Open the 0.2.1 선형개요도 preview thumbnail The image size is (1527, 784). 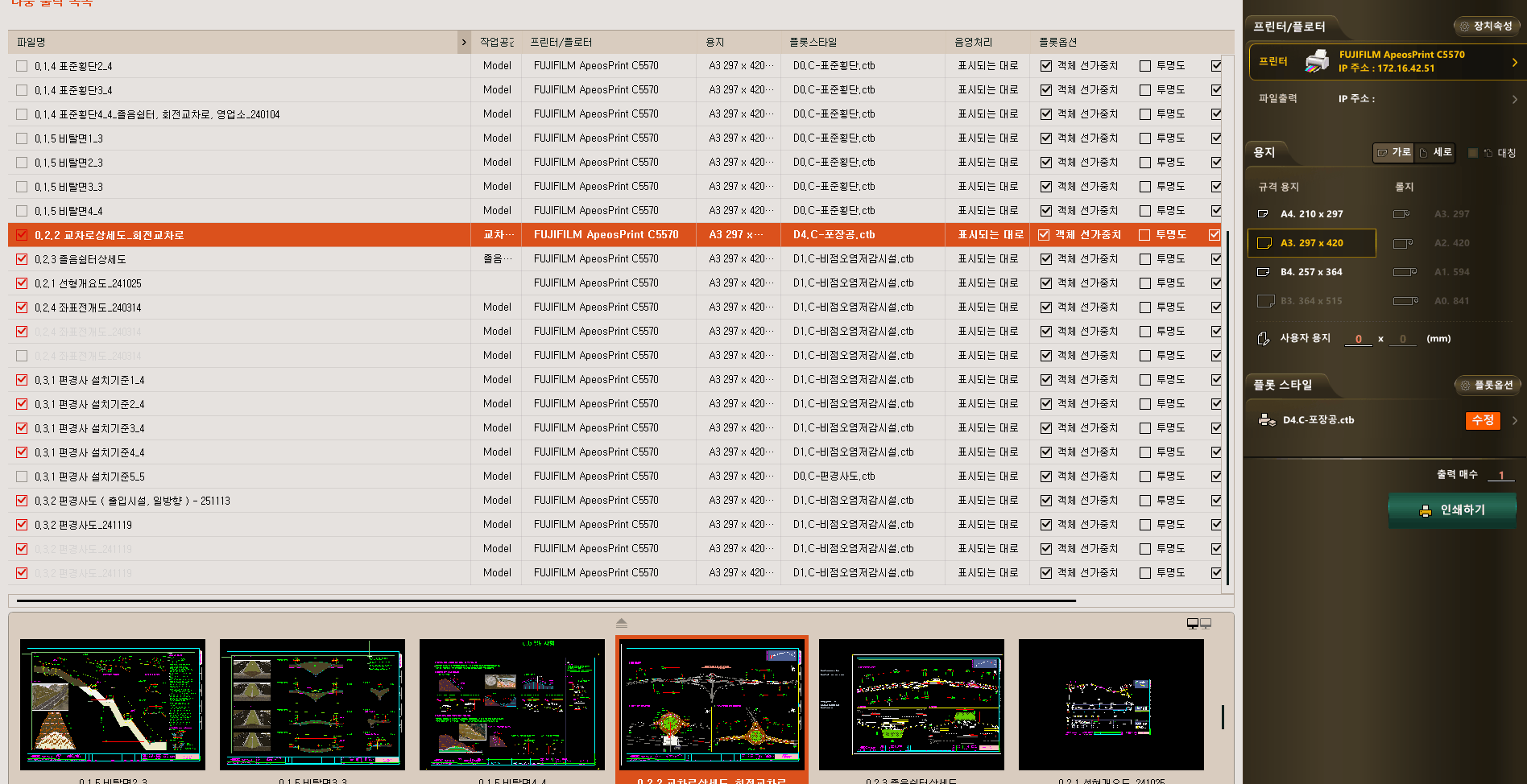pos(1111,704)
